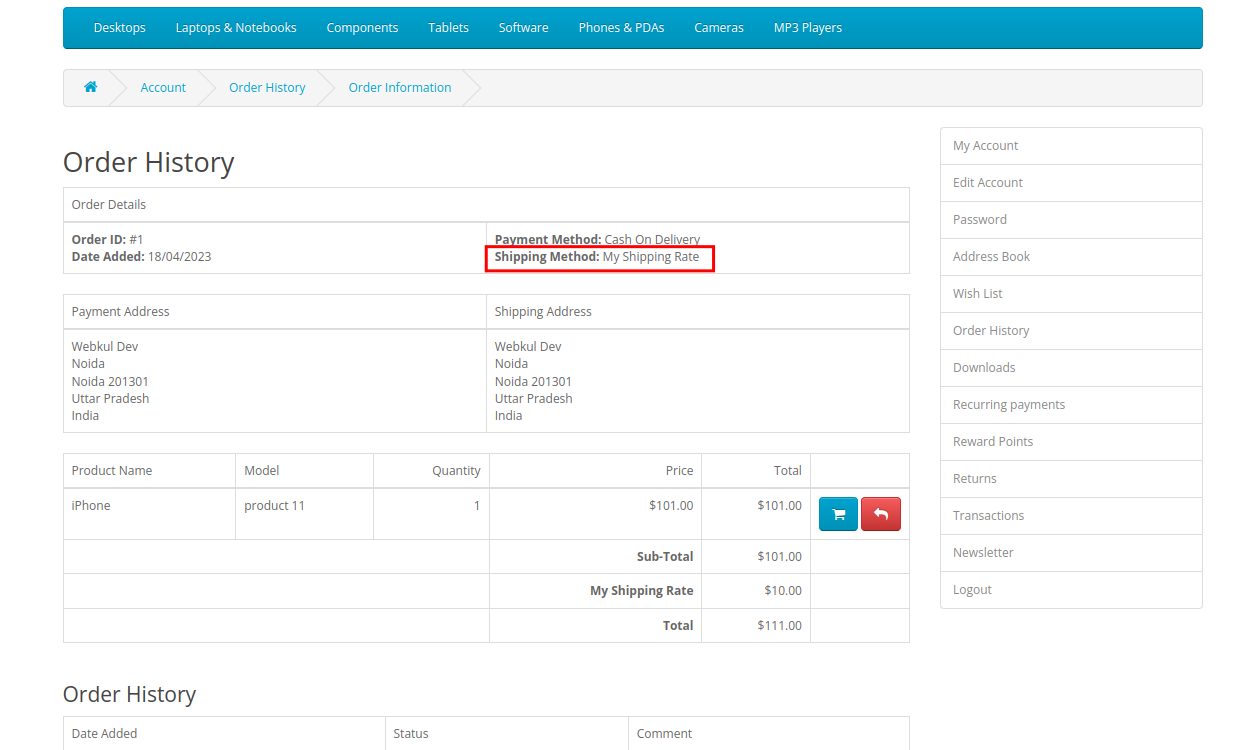Click Logout in sidebar
The height and width of the screenshot is (750, 1250).
[1071, 590]
